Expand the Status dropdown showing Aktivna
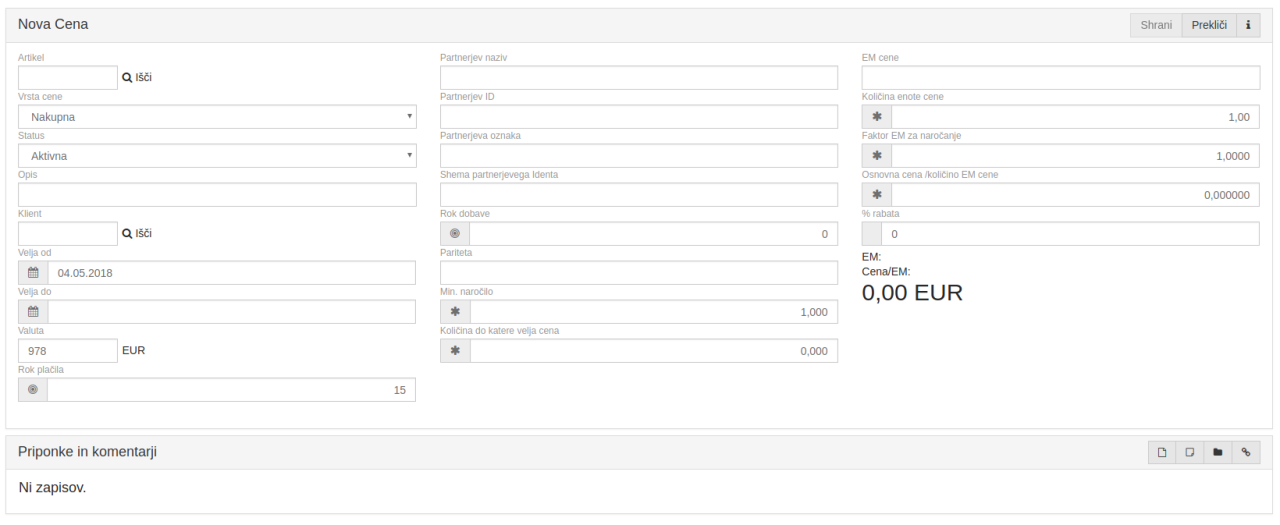This screenshot has height=525, width=1280. [x=217, y=156]
